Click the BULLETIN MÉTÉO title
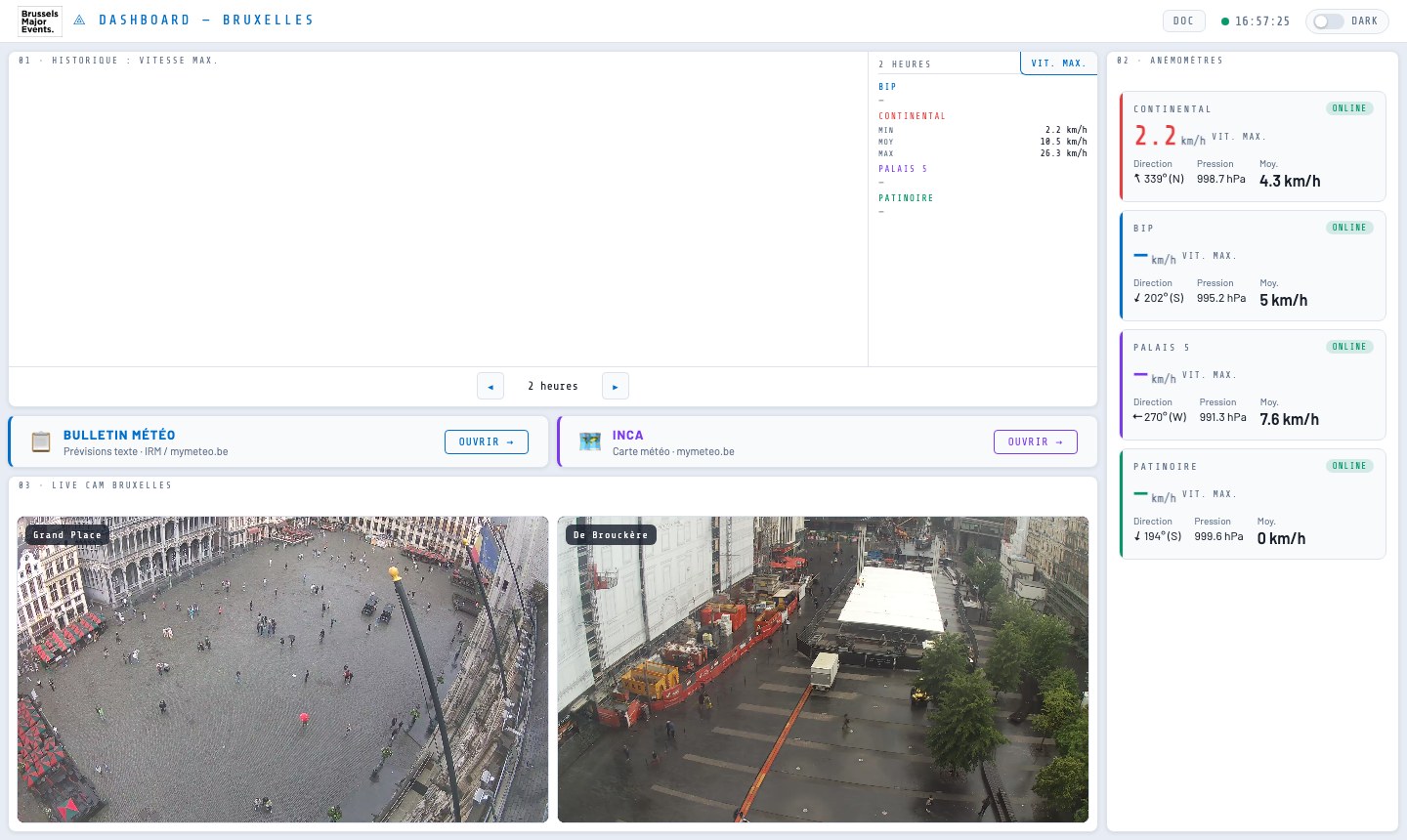The image size is (1407, 840). pyautogui.click(x=119, y=436)
